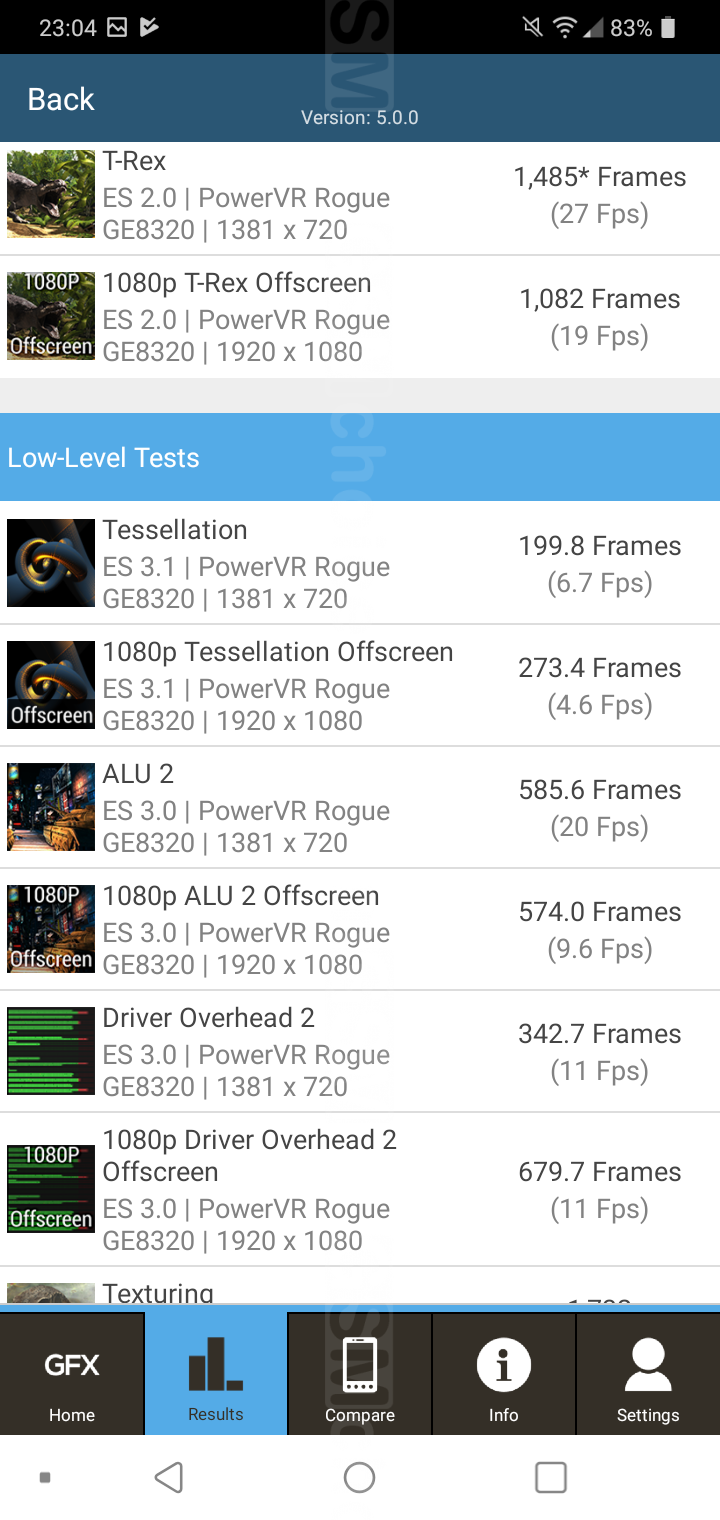
Task: Open the Driver Overhead 2 test icon
Action: 51,1051
